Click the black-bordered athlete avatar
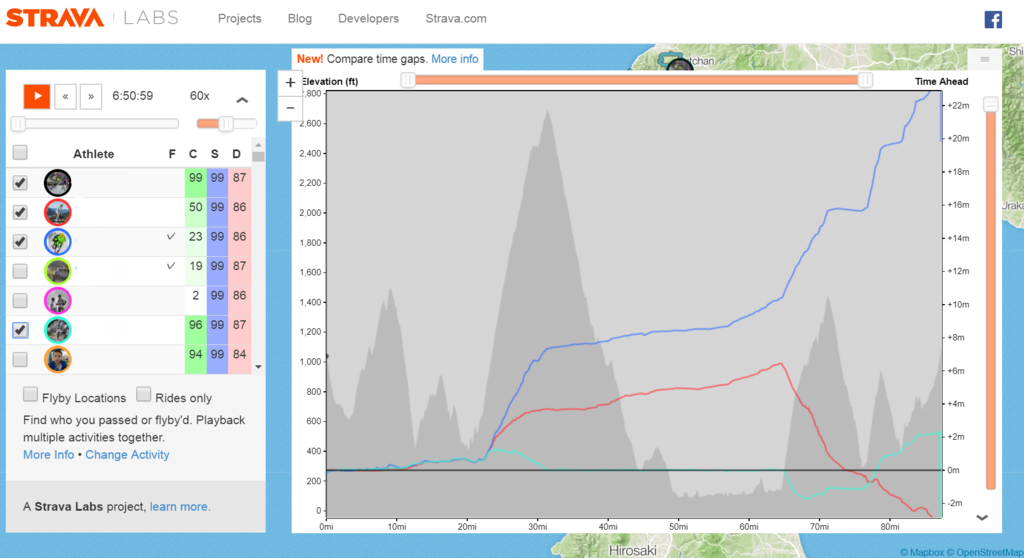Viewport: 1024px width, 558px height. (x=57, y=183)
